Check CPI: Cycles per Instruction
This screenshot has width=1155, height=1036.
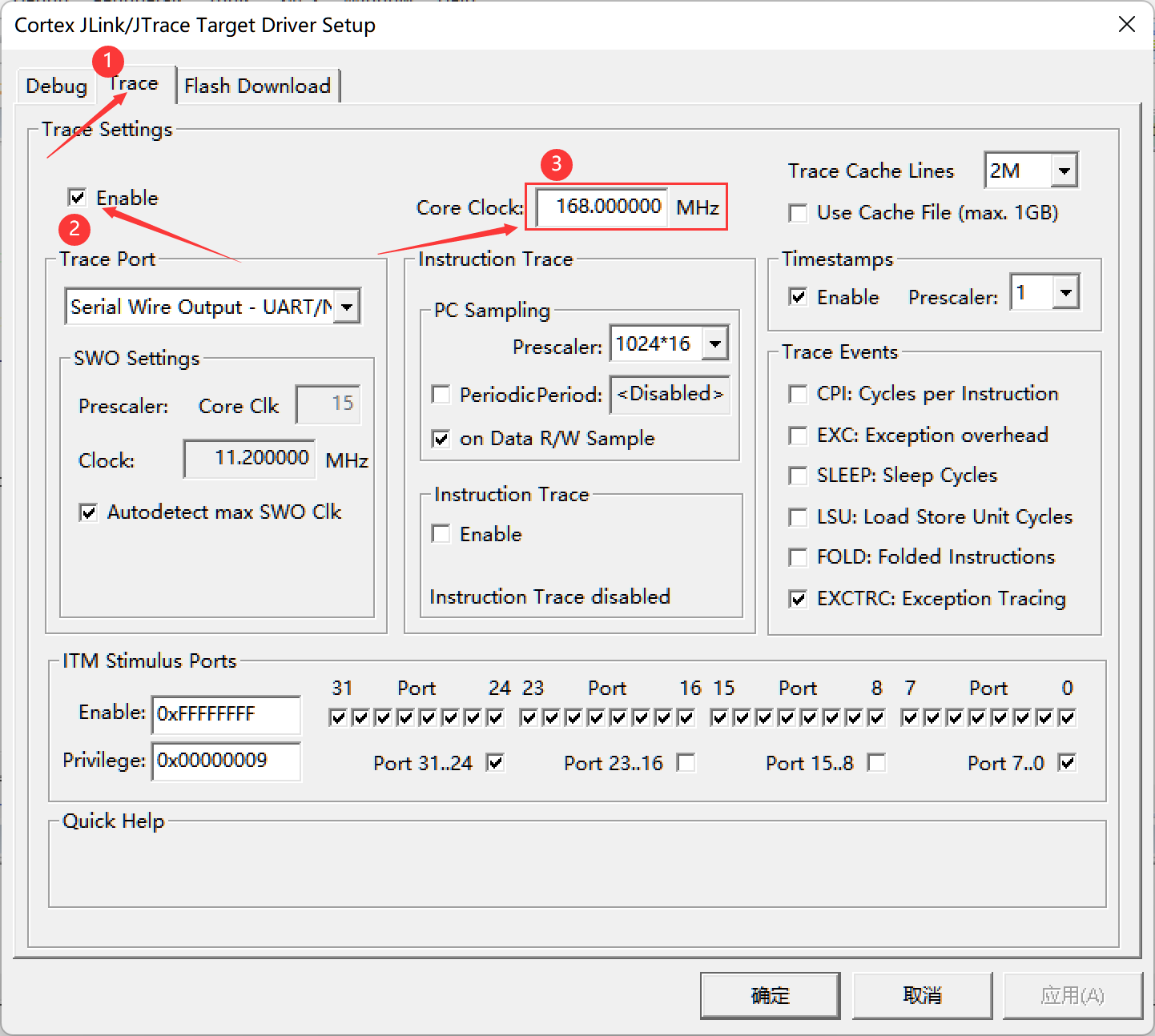[798, 394]
